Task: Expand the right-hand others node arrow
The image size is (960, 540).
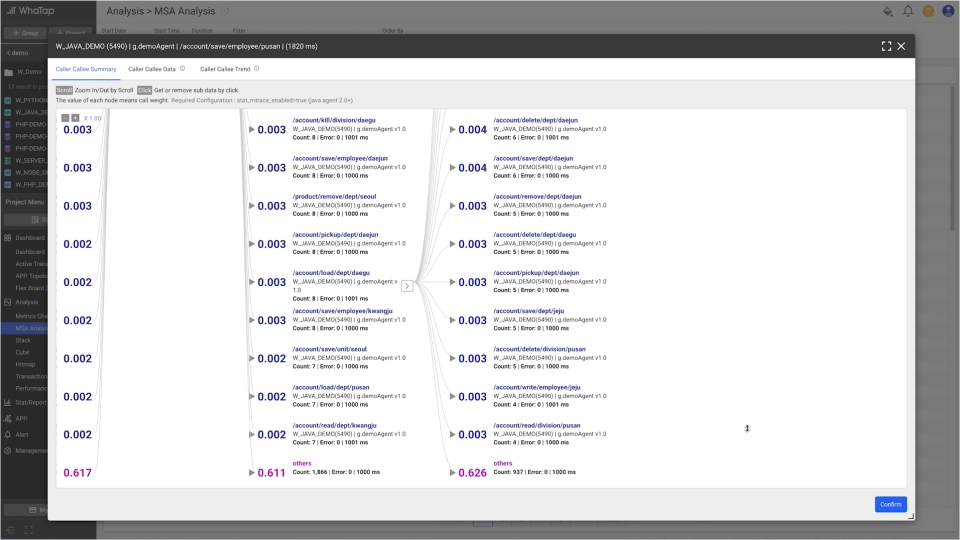Action: point(452,473)
